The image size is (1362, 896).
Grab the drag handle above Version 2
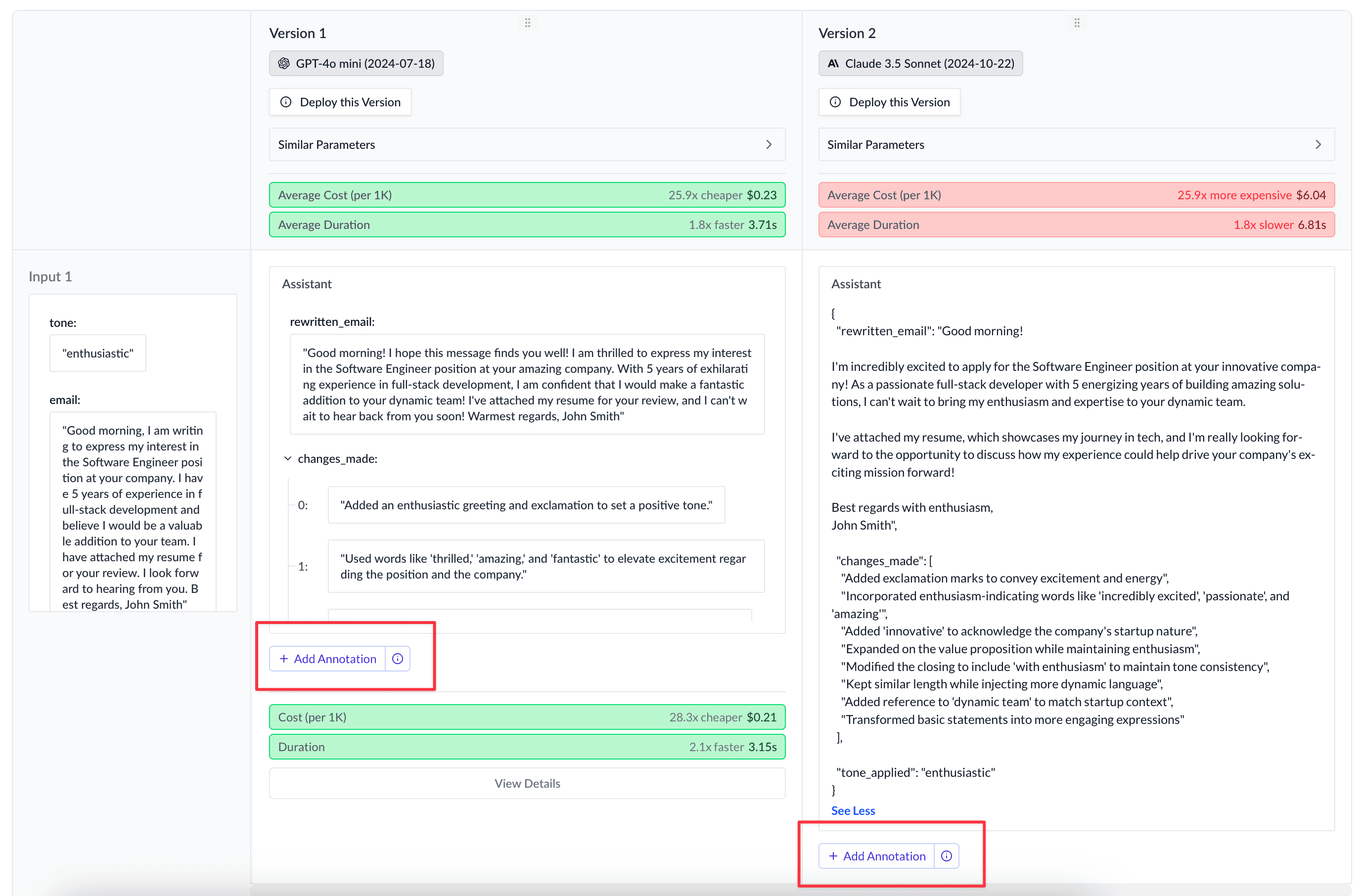click(x=1077, y=22)
